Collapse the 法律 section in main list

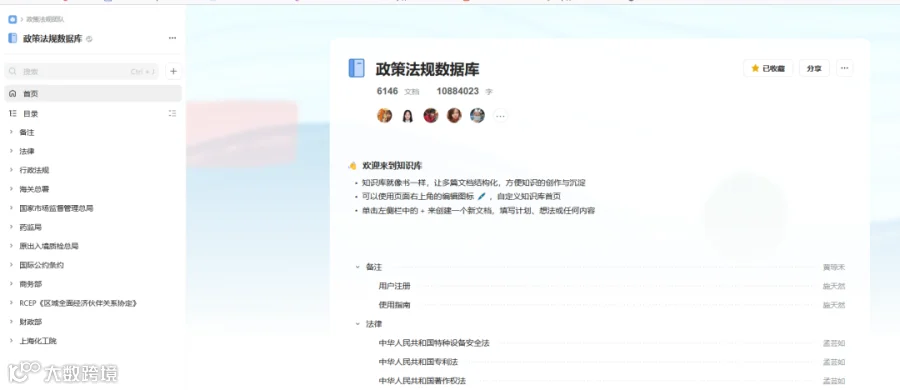(x=357, y=324)
